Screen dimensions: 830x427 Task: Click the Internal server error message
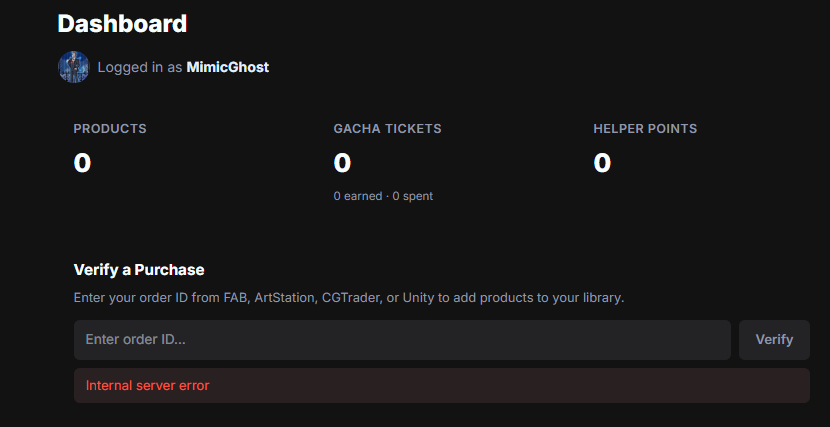tap(148, 385)
